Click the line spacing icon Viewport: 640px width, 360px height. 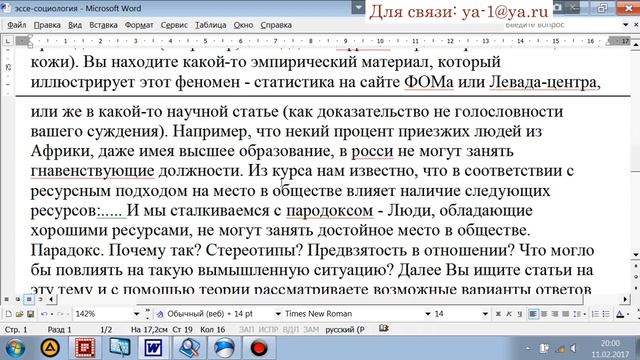click(x=576, y=314)
